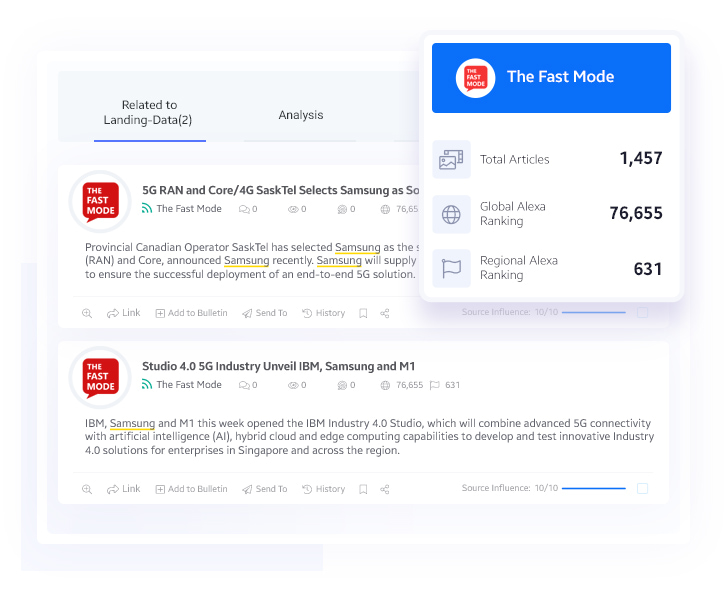Open the SaskTel Selects Samsung article title
726x591 pixels.
click(281, 190)
